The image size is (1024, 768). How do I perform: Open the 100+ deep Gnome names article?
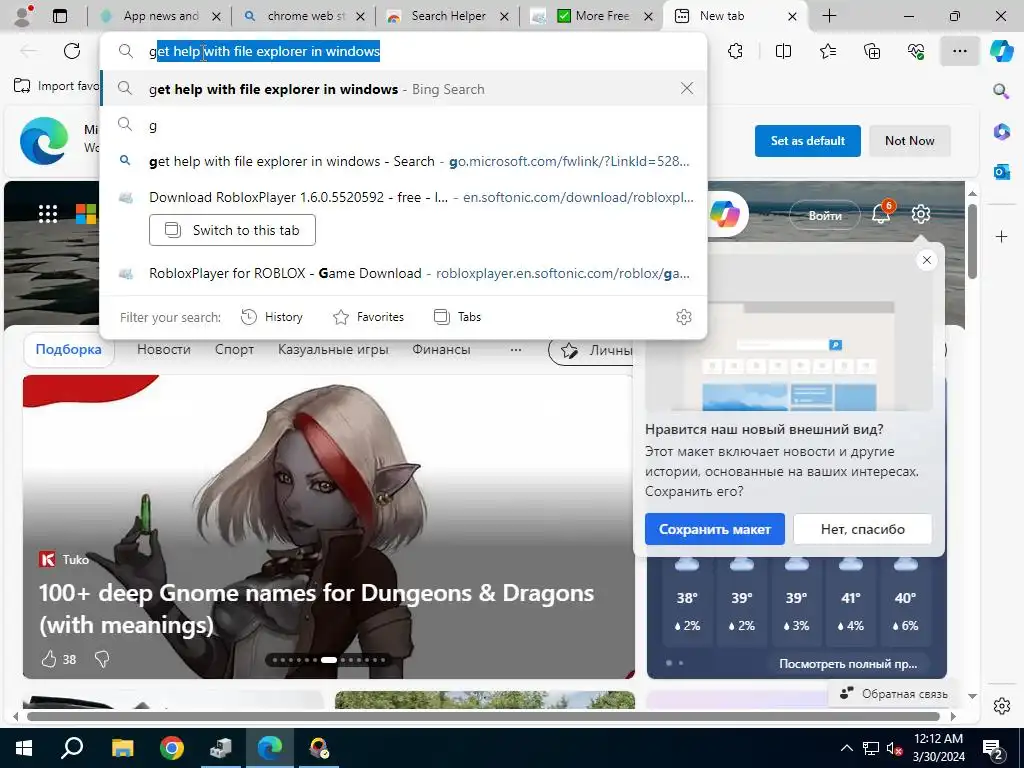(316, 608)
